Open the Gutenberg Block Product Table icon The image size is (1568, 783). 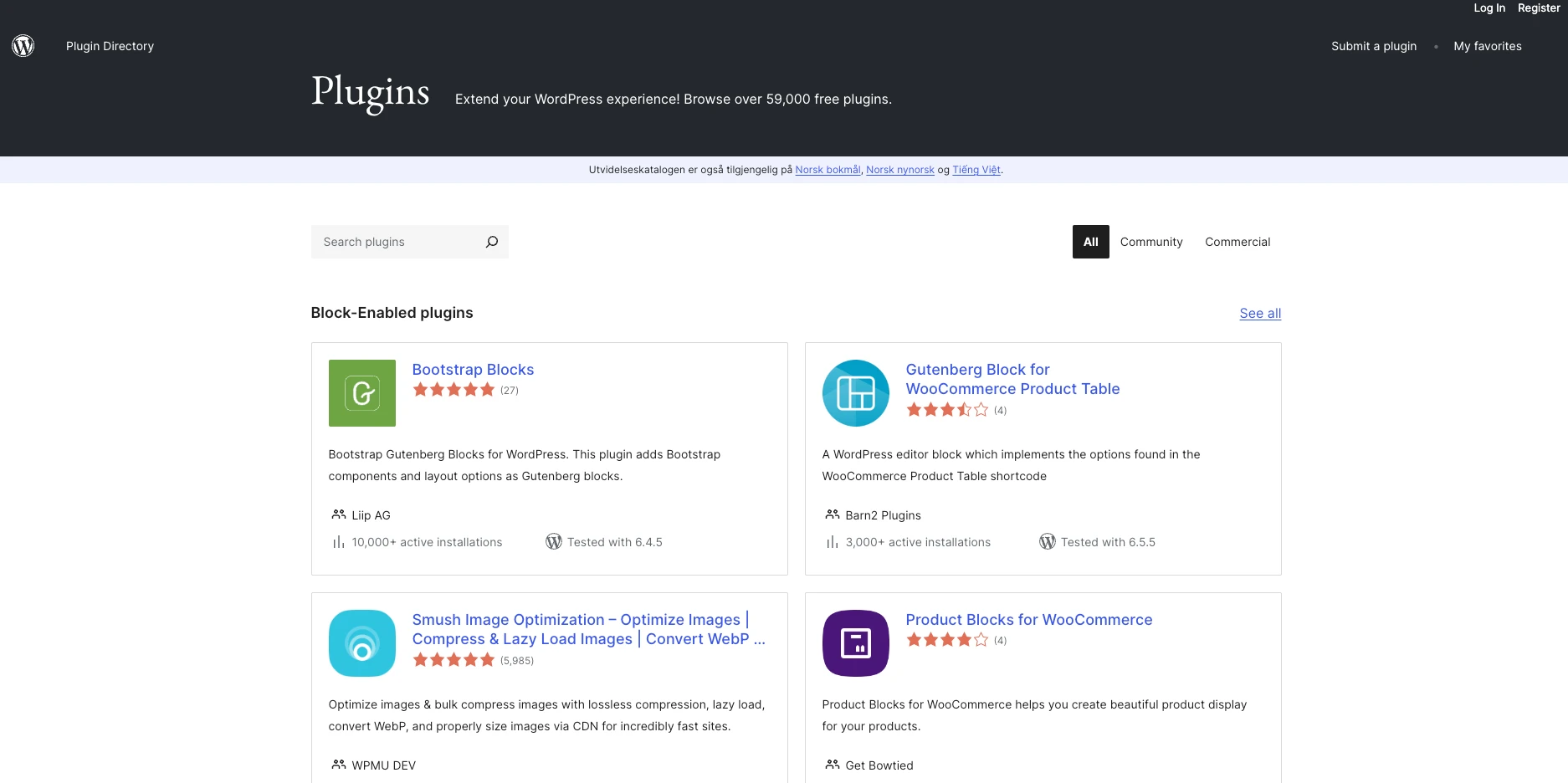856,393
